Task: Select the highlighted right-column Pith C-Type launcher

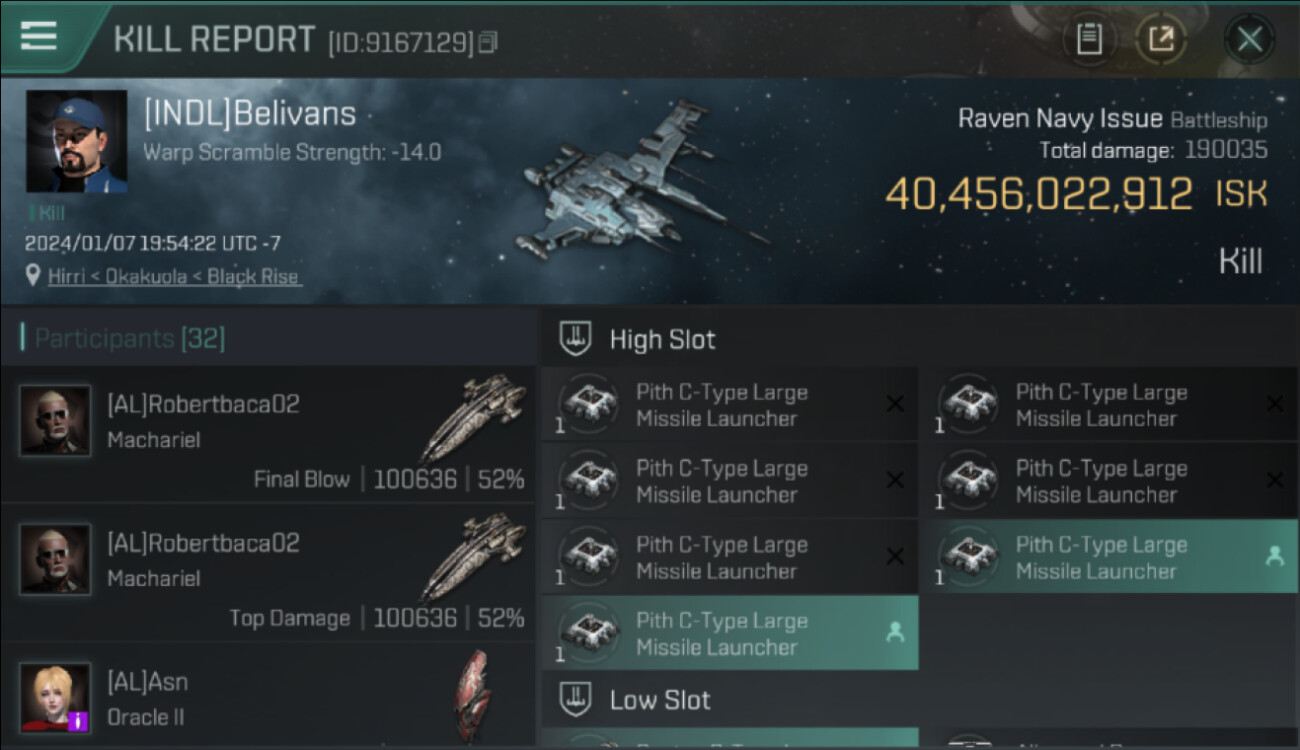Action: click(x=1110, y=557)
